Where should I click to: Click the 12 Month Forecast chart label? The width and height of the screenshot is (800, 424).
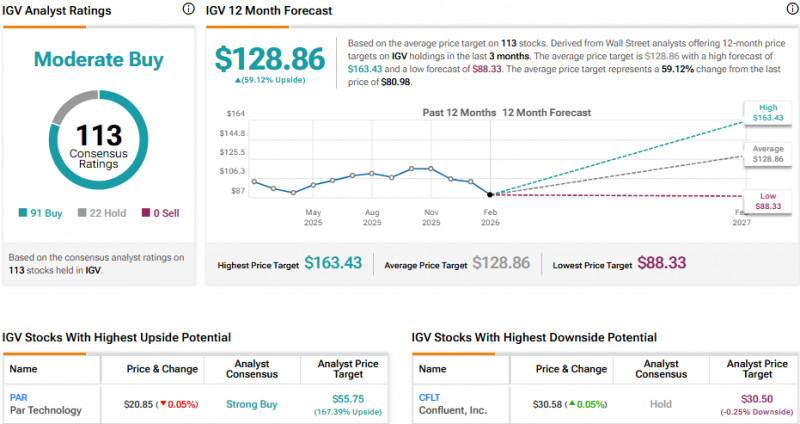546,113
